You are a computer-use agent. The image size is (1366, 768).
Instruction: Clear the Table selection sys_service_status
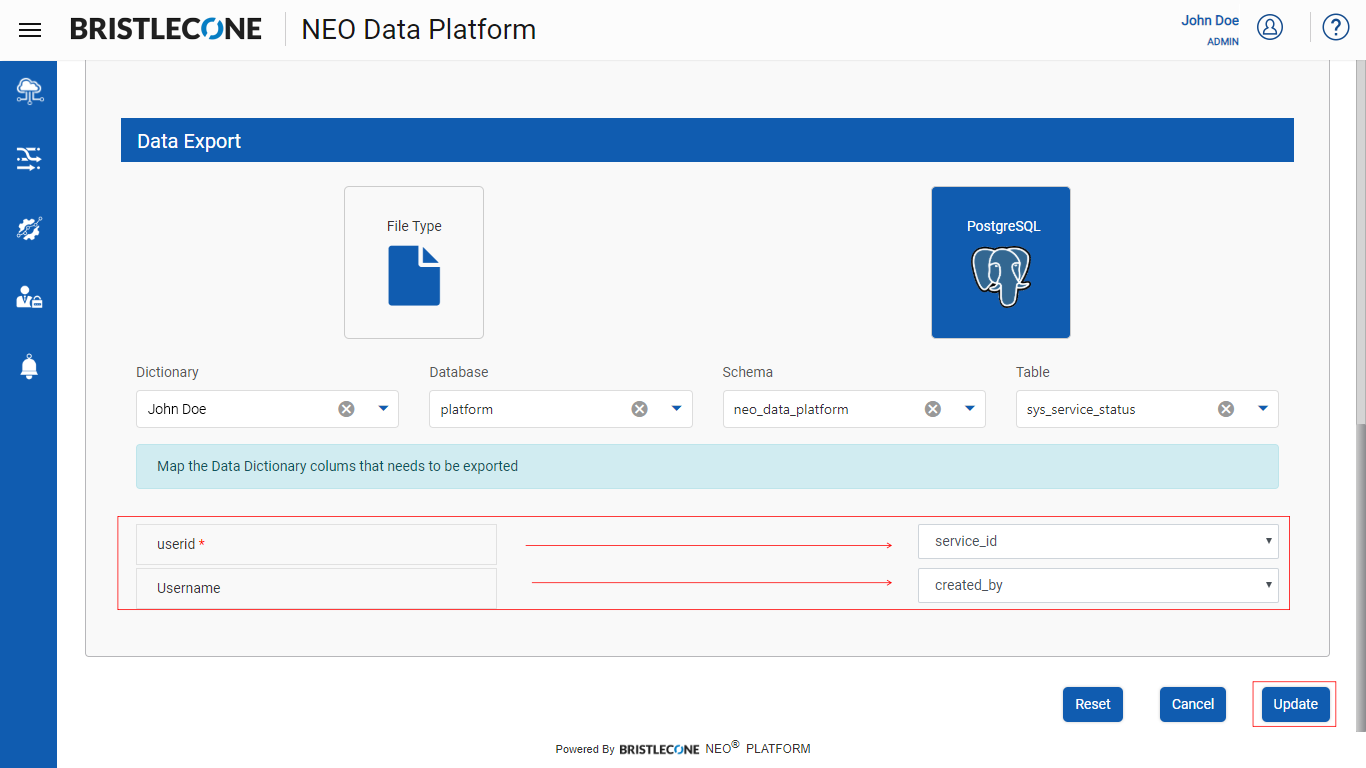(1225, 409)
